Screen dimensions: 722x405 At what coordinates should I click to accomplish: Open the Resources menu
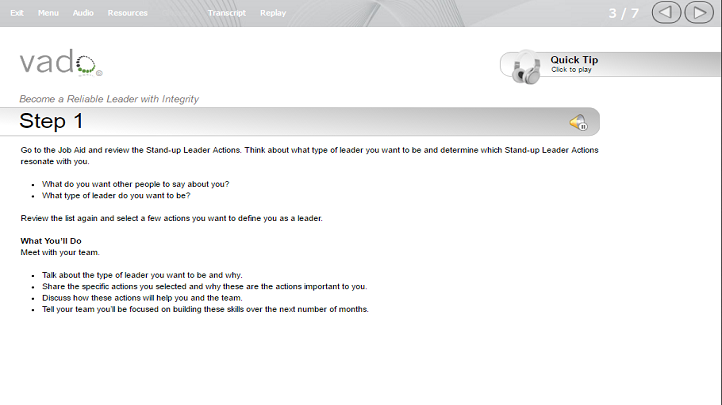[128, 13]
